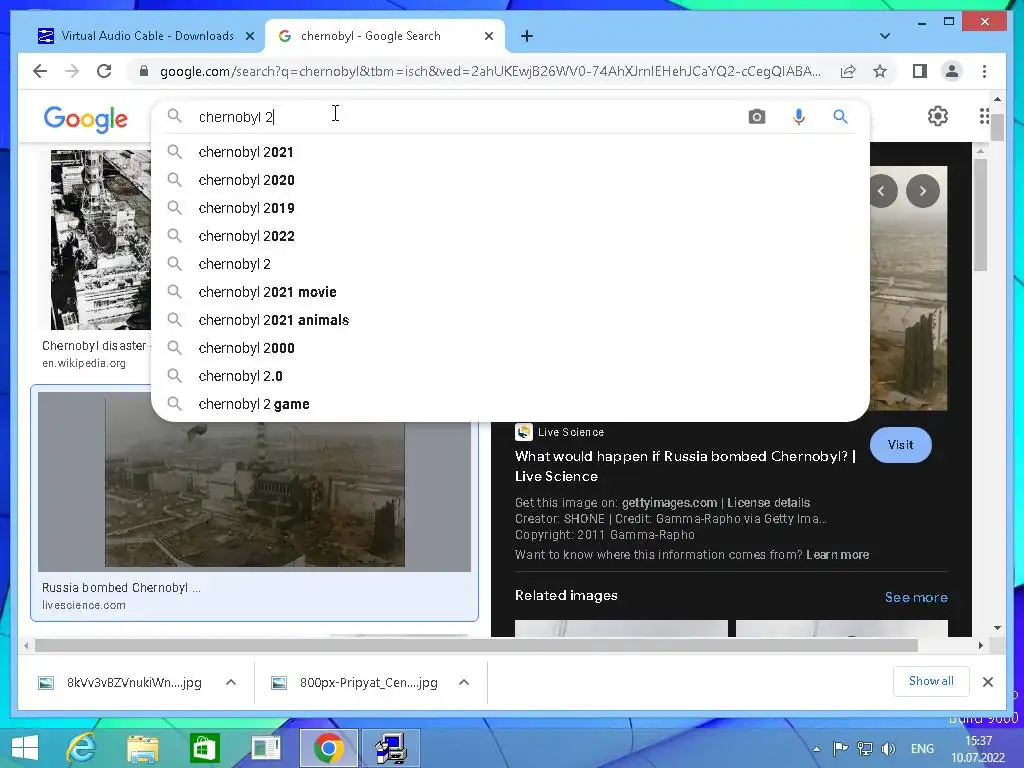Viewport: 1024px width, 768px height.
Task: Start voice search with microphone icon
Action: [x=798, y=117]
